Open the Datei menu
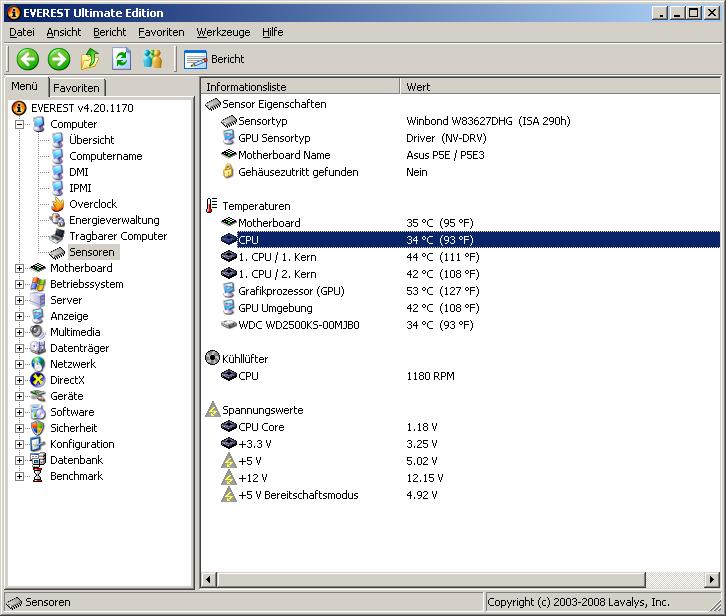This screenshot has width=726, height=616. point(22,32)
